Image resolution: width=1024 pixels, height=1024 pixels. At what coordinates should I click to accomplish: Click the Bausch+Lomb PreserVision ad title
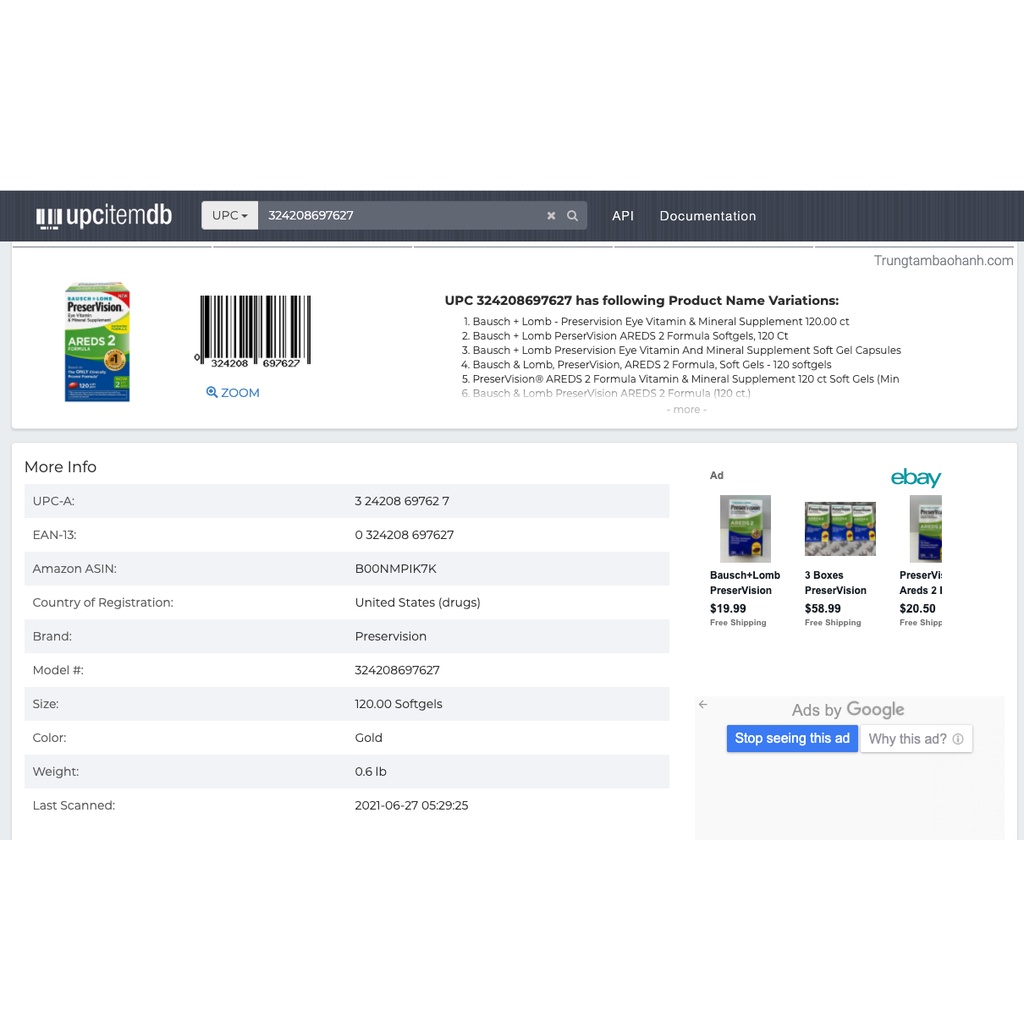click(x=745, y=583)
